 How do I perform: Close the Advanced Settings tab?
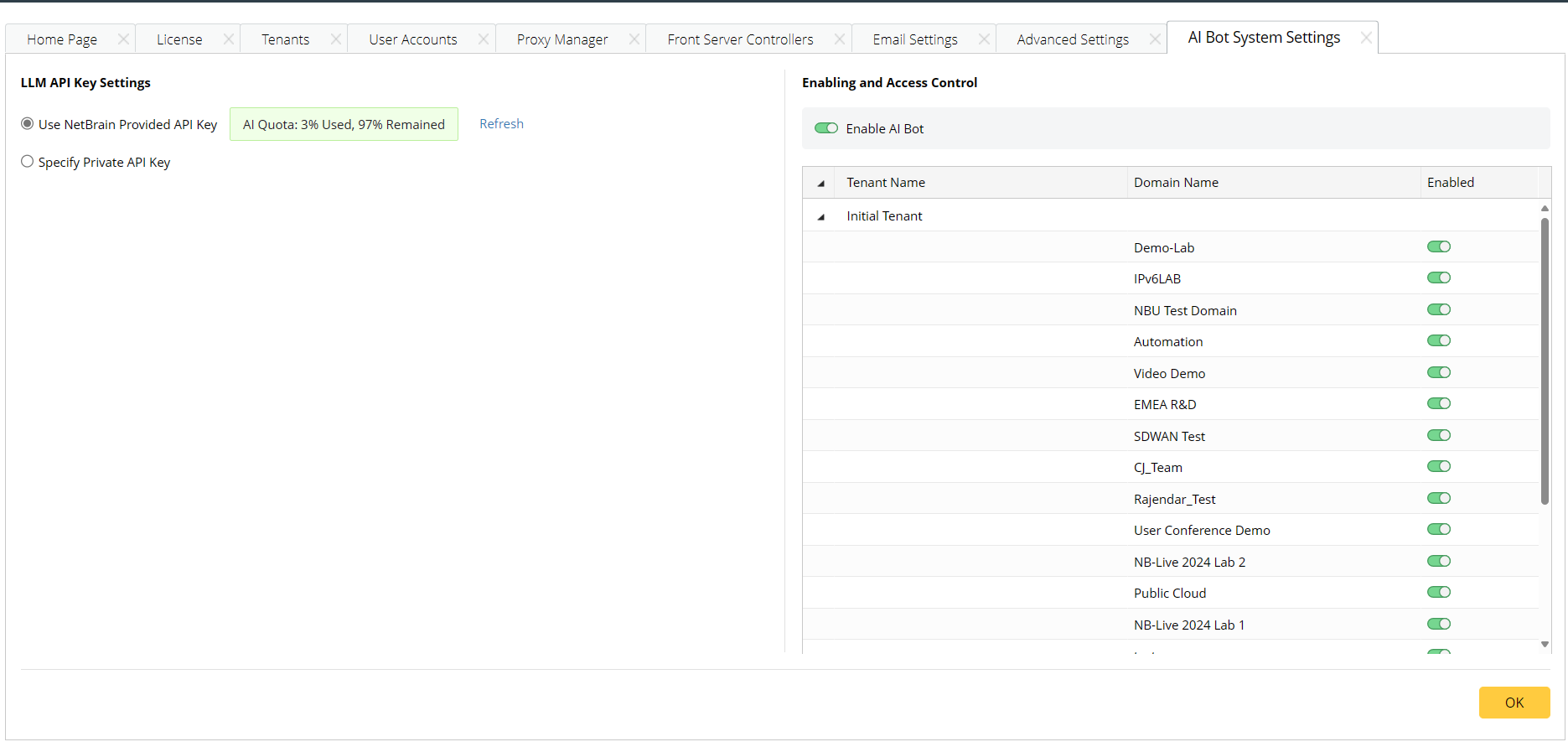pyautogui.click(x=1155, y=39)
